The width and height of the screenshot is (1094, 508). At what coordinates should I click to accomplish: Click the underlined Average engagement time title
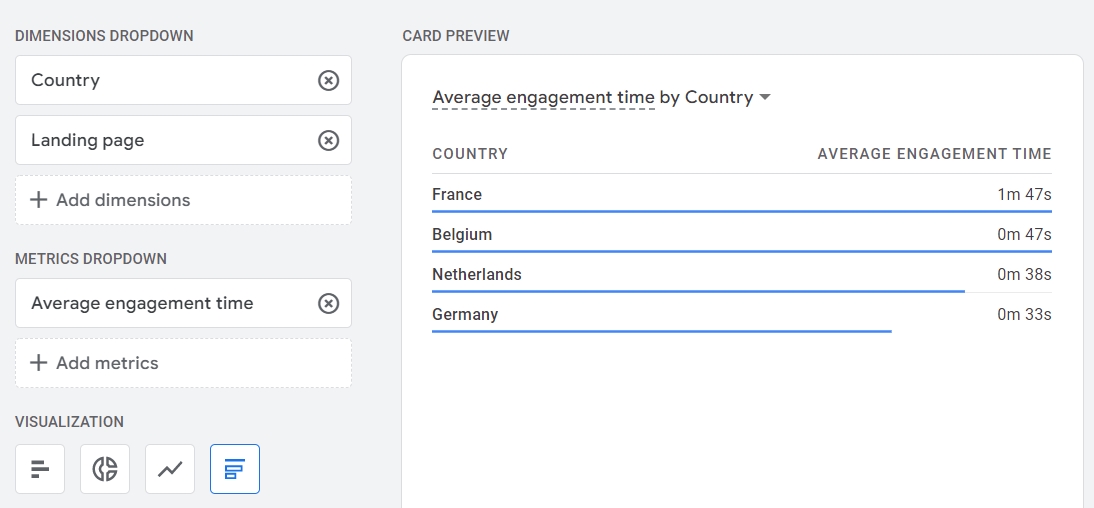pos(544,98)
